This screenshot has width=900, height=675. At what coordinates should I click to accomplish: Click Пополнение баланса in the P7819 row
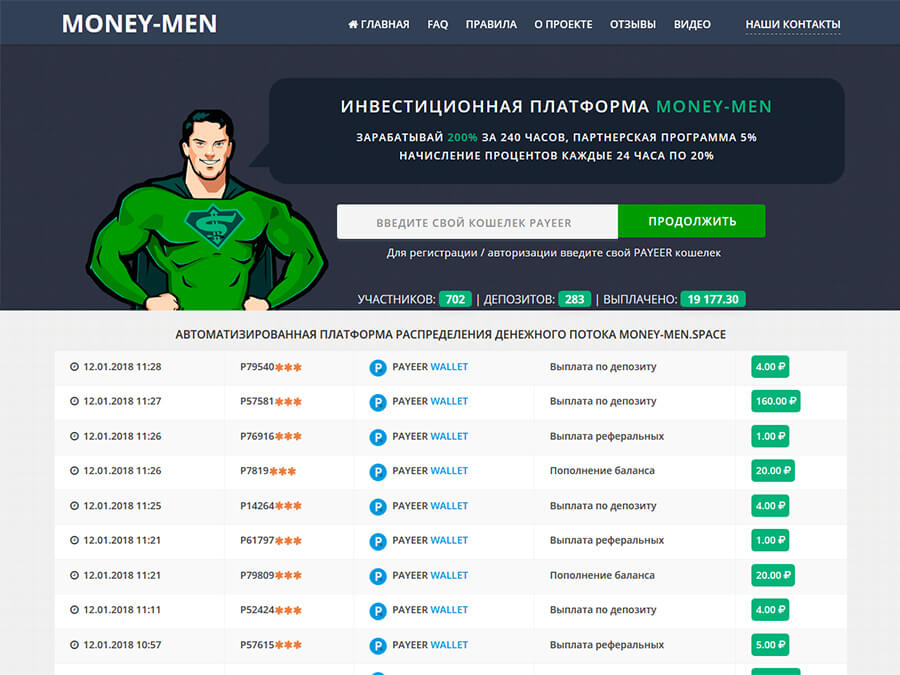point(602,471)
